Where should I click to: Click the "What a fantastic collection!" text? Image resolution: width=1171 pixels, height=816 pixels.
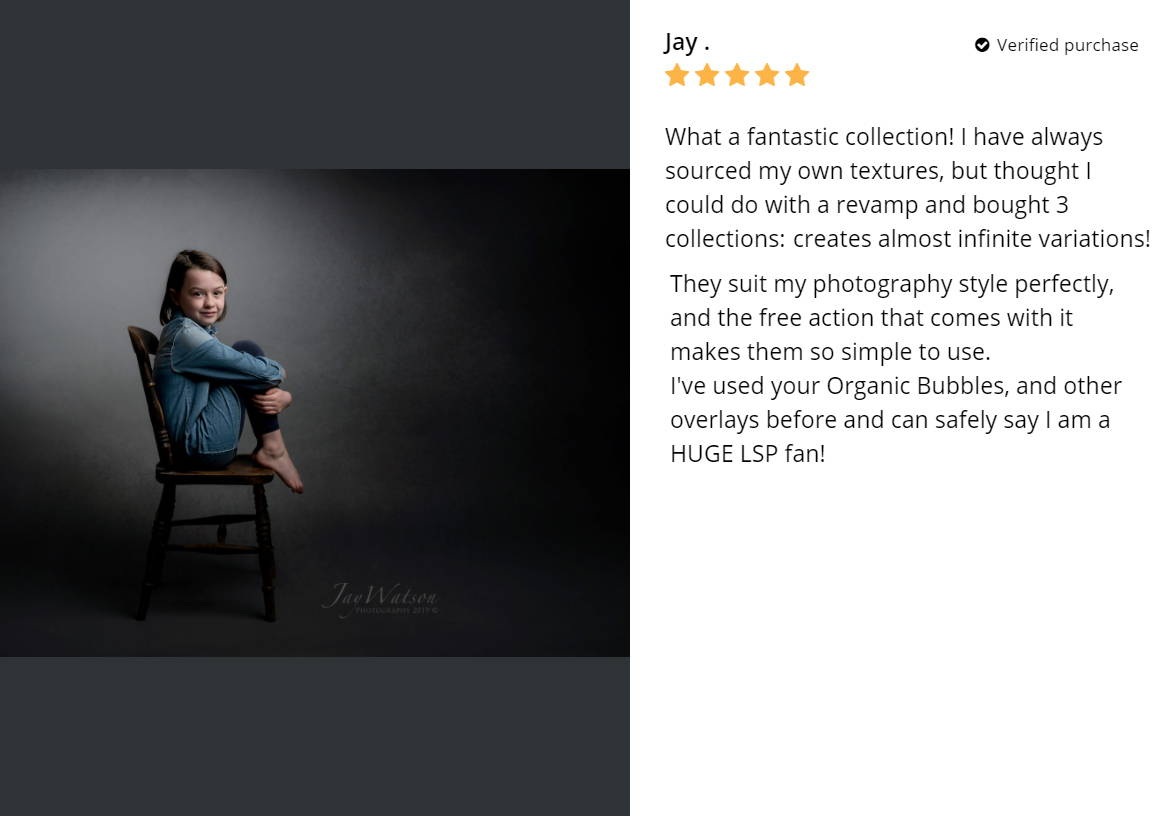(810, 137)
